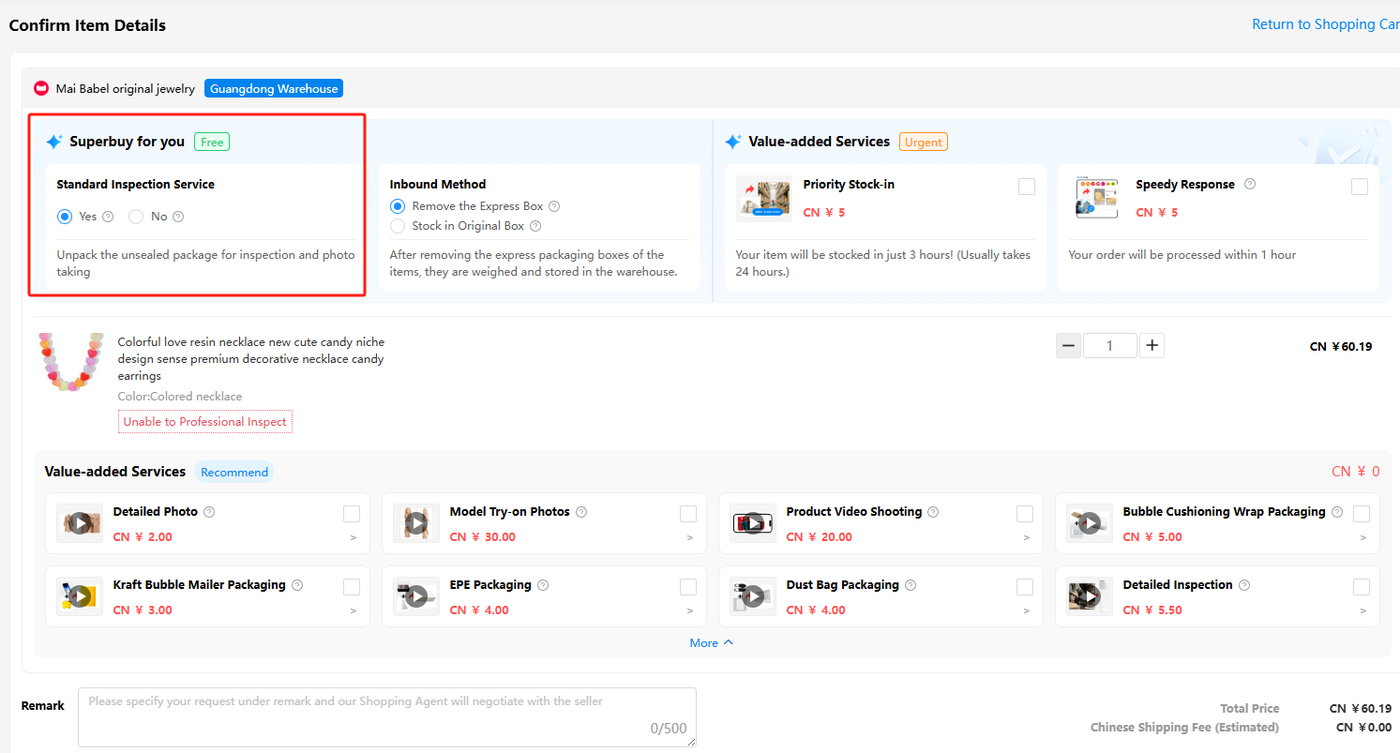Screen dimensions: 1400x753
Task: Tick the EPE Packaging checkbox
Action: pos(688,587)
